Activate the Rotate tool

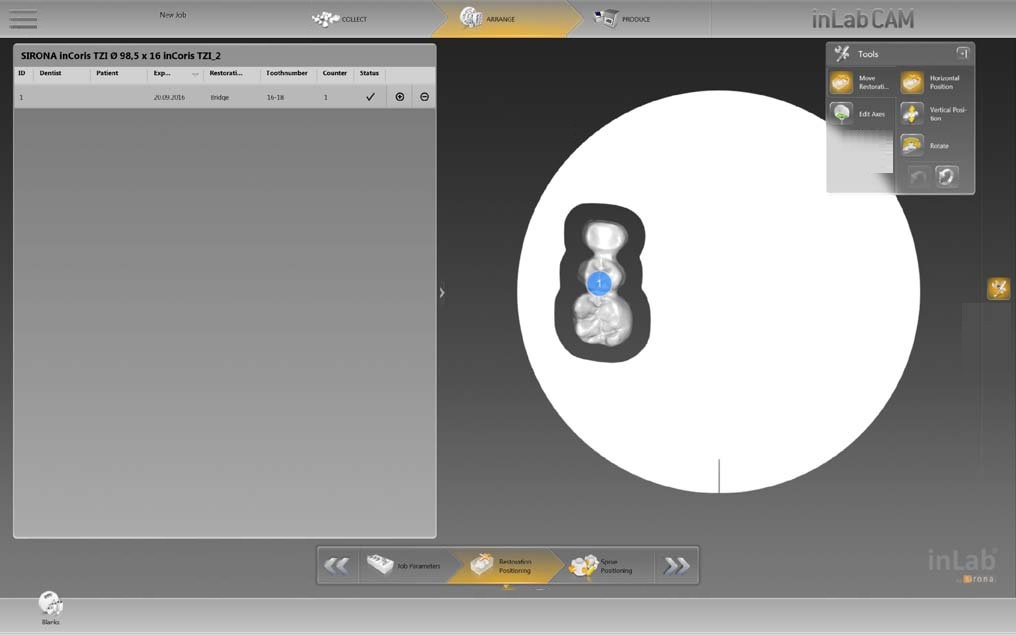[926, 145]
